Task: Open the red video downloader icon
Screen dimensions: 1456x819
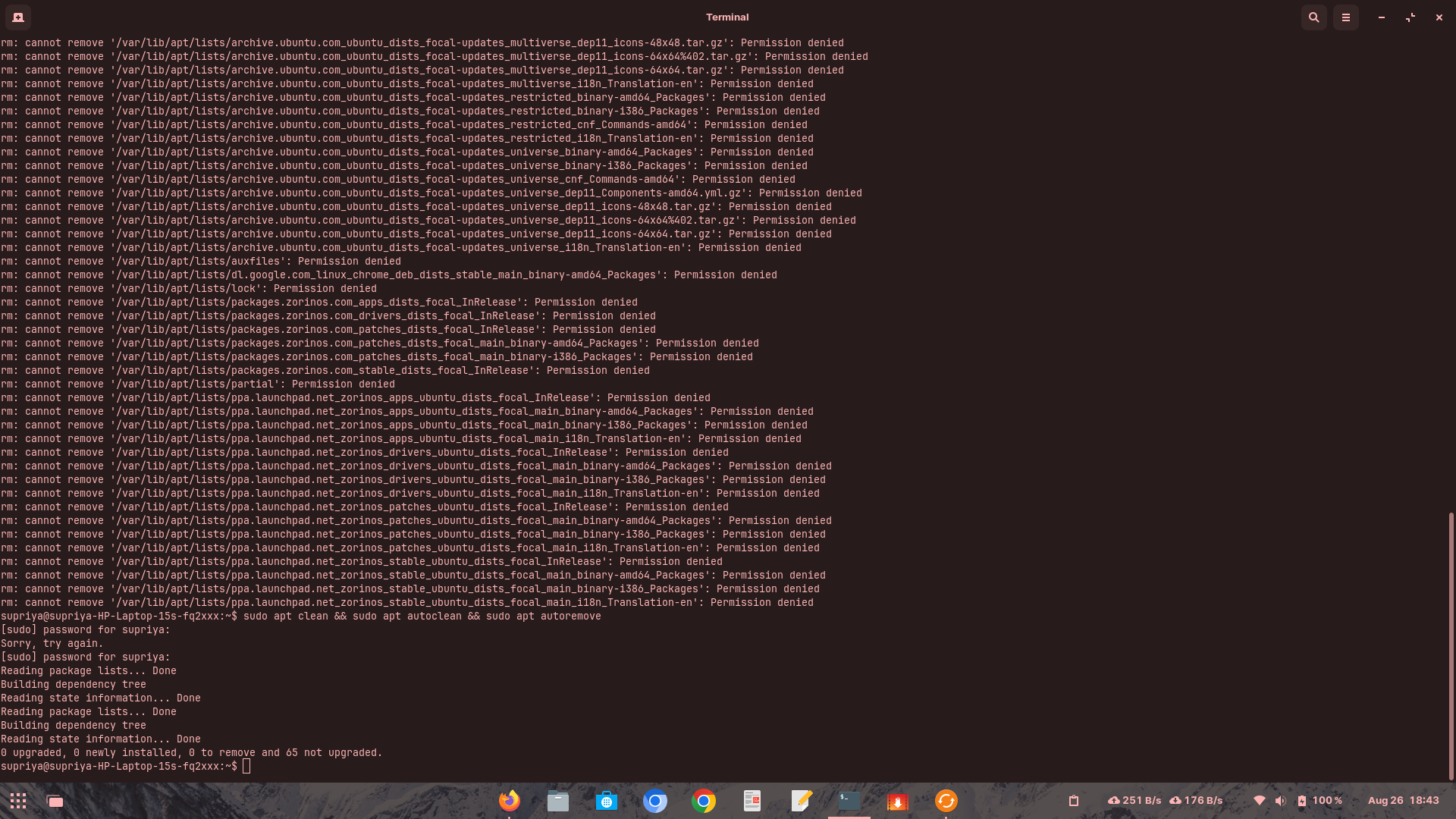Action: point(898,801)
